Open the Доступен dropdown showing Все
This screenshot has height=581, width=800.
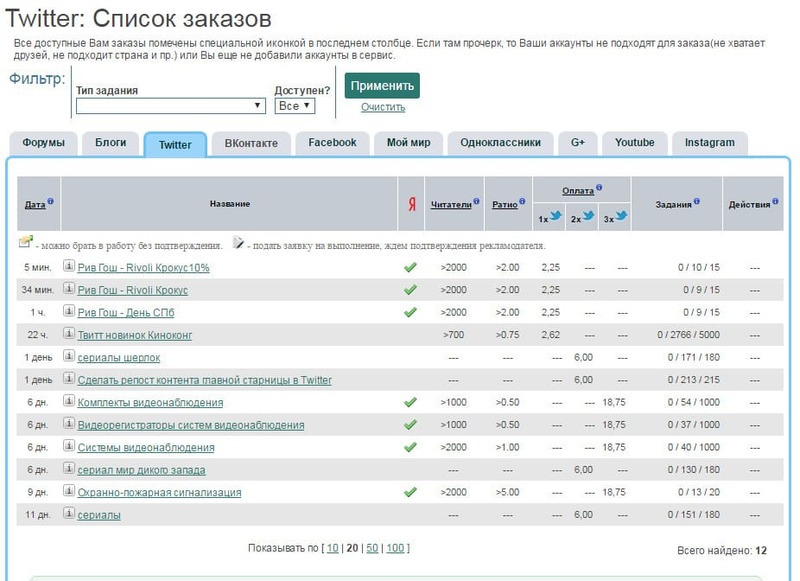click(x=295, y=105)
